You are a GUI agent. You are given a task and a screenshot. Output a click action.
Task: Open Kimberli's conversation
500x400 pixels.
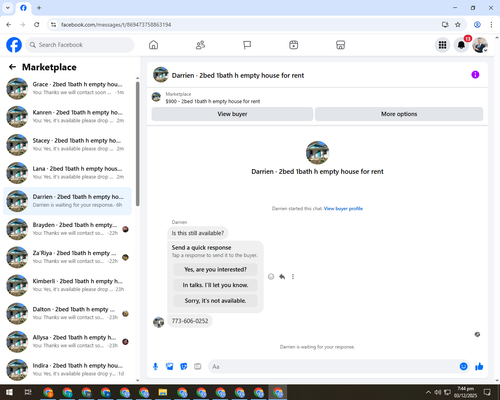(x=68, y=285)
